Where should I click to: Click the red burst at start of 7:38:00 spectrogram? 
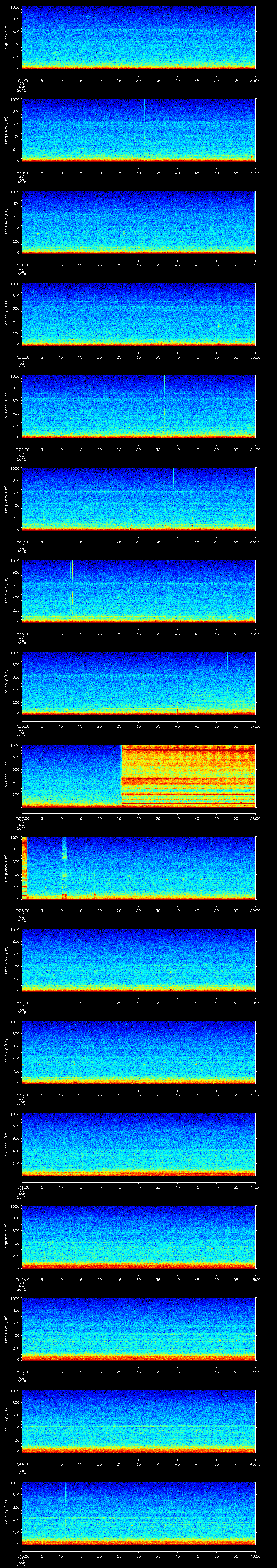tap(24, 868)
